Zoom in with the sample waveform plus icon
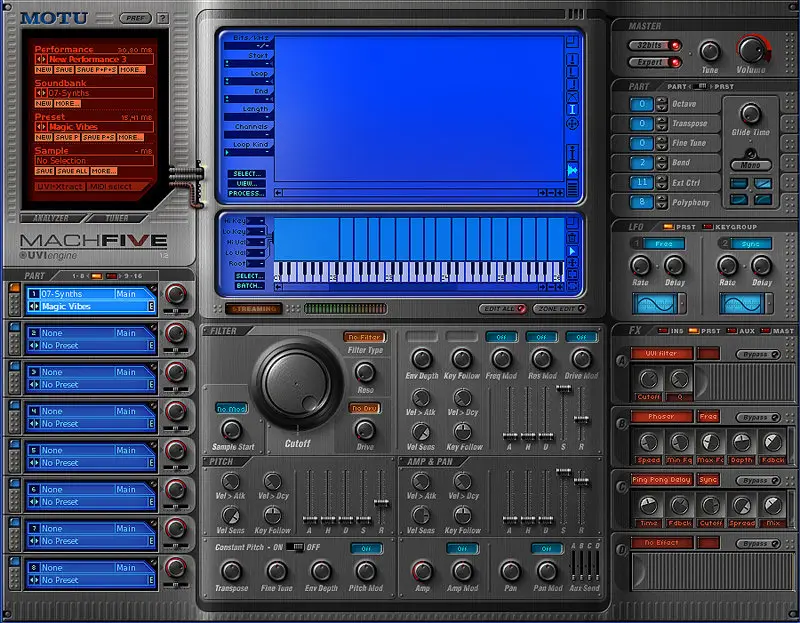Image resolution: width=800 pixels, height=623 pixels. click(560, 193)
